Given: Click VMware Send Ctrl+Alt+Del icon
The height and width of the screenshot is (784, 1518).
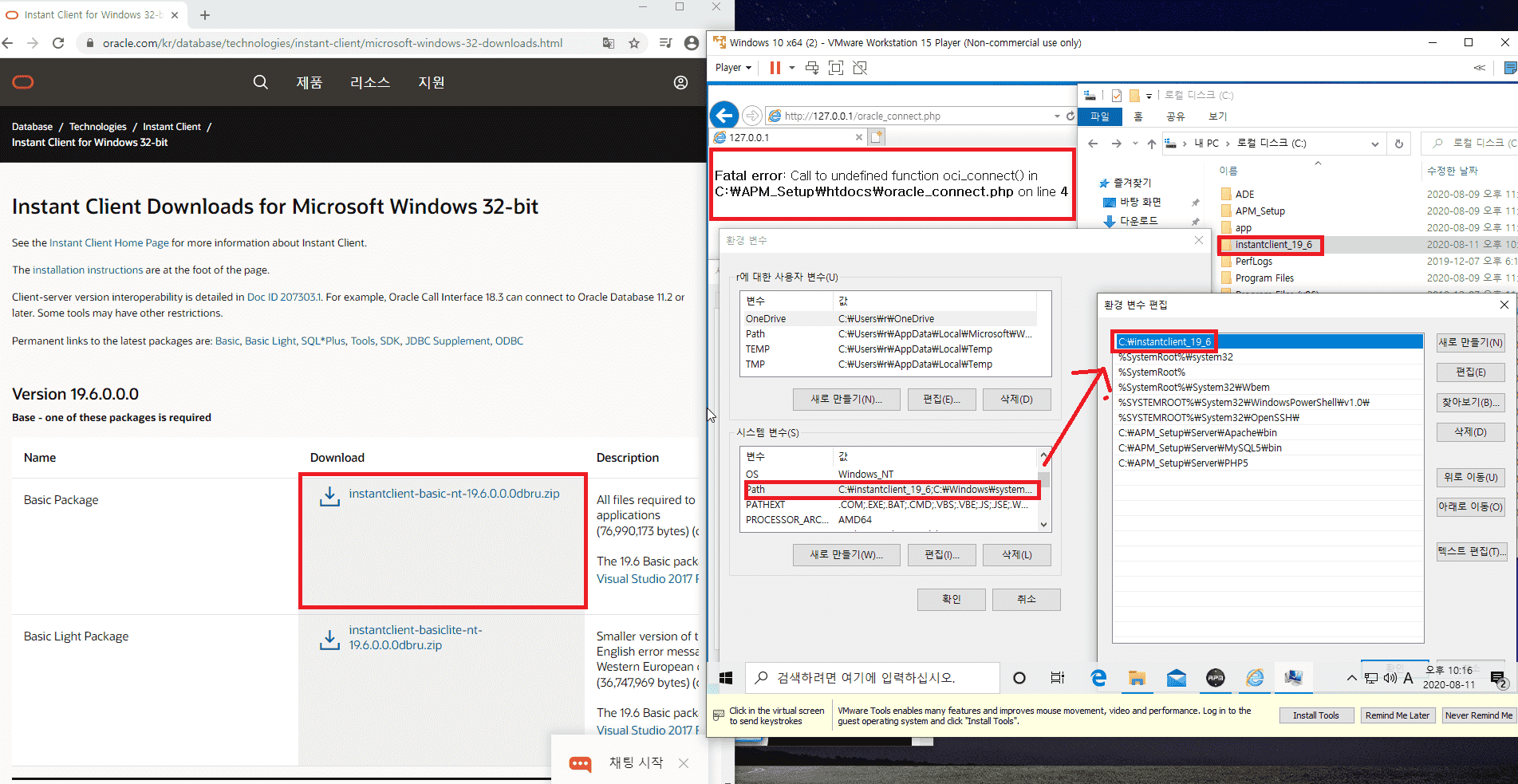Looking at the screenshot, I should tap(812, 68).
